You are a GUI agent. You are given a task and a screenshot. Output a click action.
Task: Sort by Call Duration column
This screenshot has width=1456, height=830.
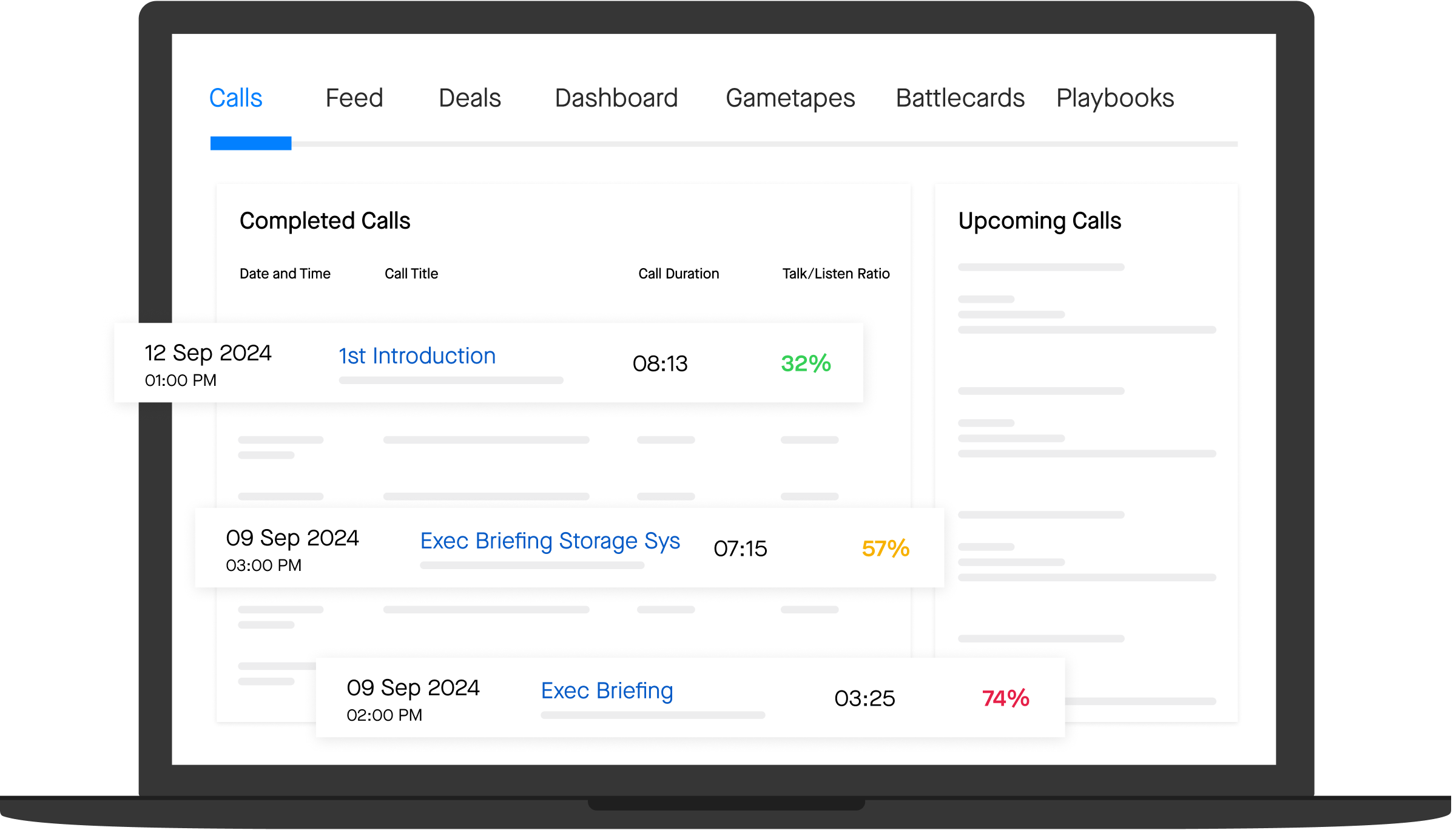(678, 274)
